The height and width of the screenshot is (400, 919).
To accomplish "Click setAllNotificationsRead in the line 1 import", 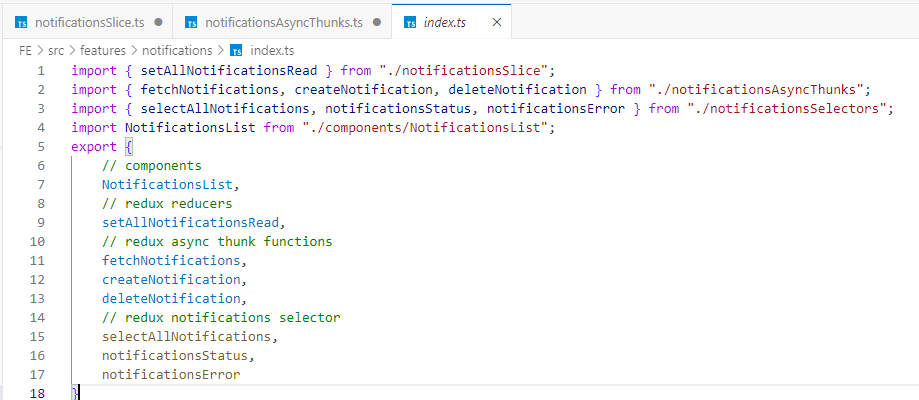I will point(229,71).
